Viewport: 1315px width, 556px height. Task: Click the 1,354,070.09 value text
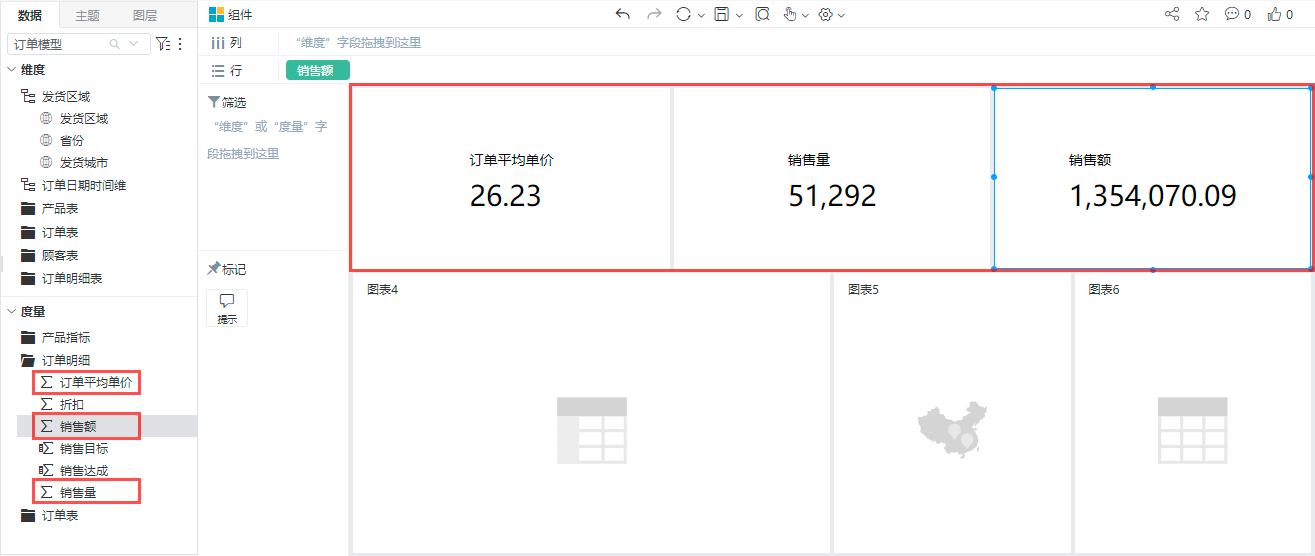coord(1153,196)
